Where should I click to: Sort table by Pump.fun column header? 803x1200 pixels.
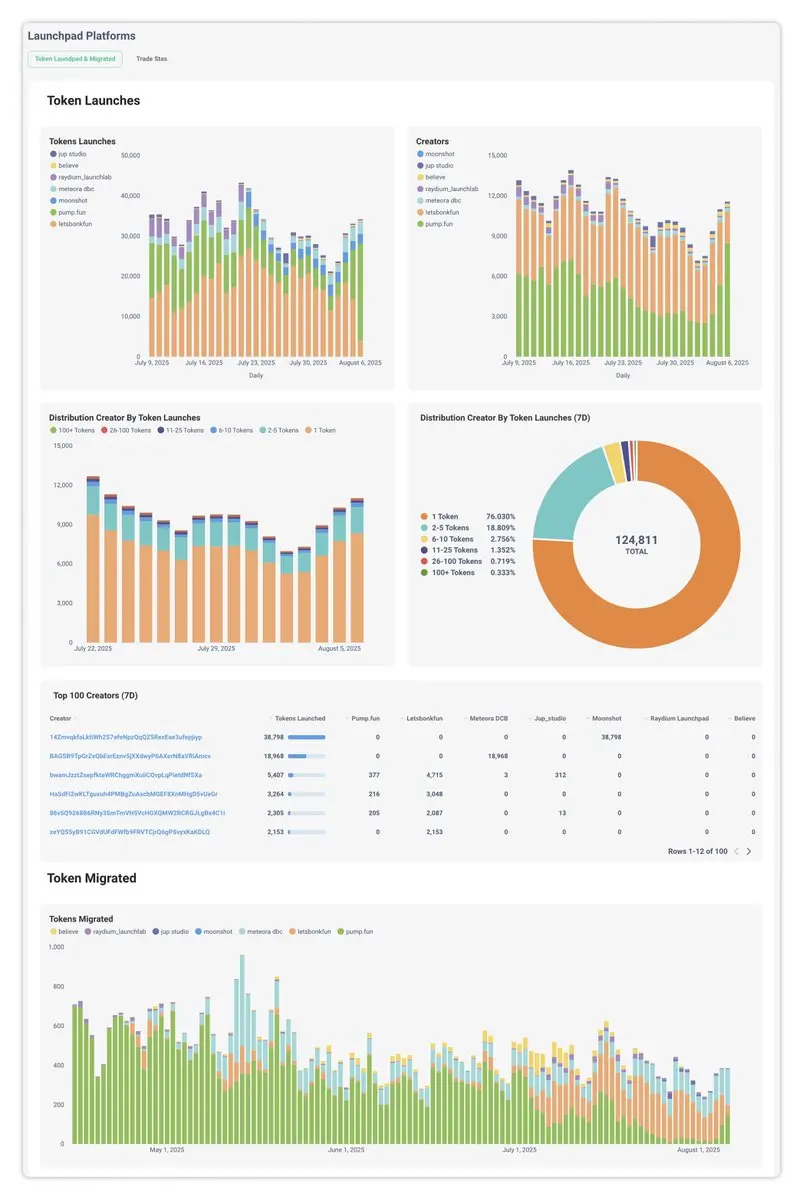click(x=365, y=718)
